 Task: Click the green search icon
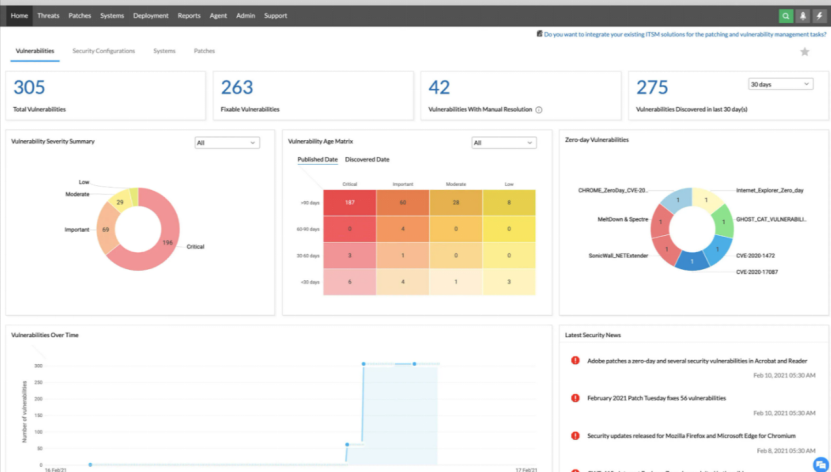[x=785, y=16]
